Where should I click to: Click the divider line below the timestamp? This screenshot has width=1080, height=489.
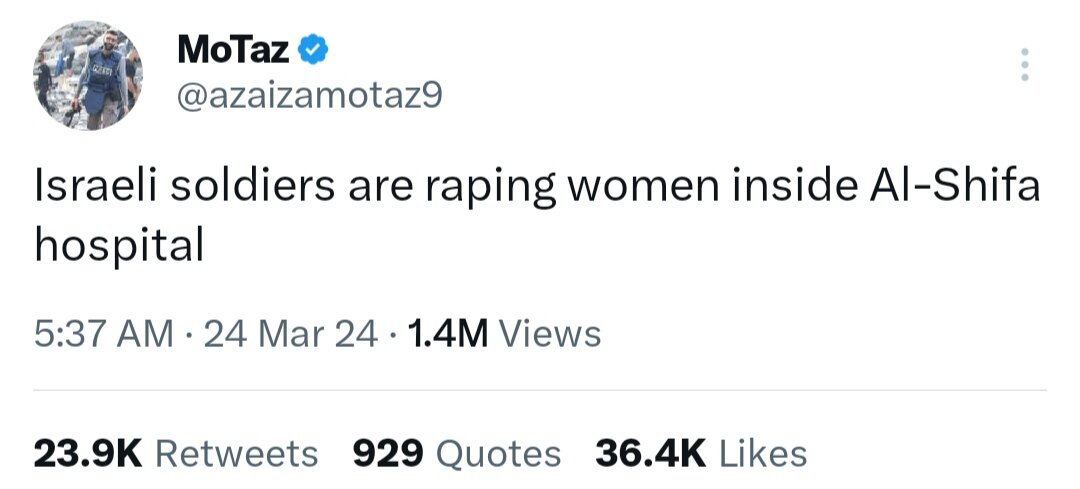pyautogui.click(x=540, y=390)
